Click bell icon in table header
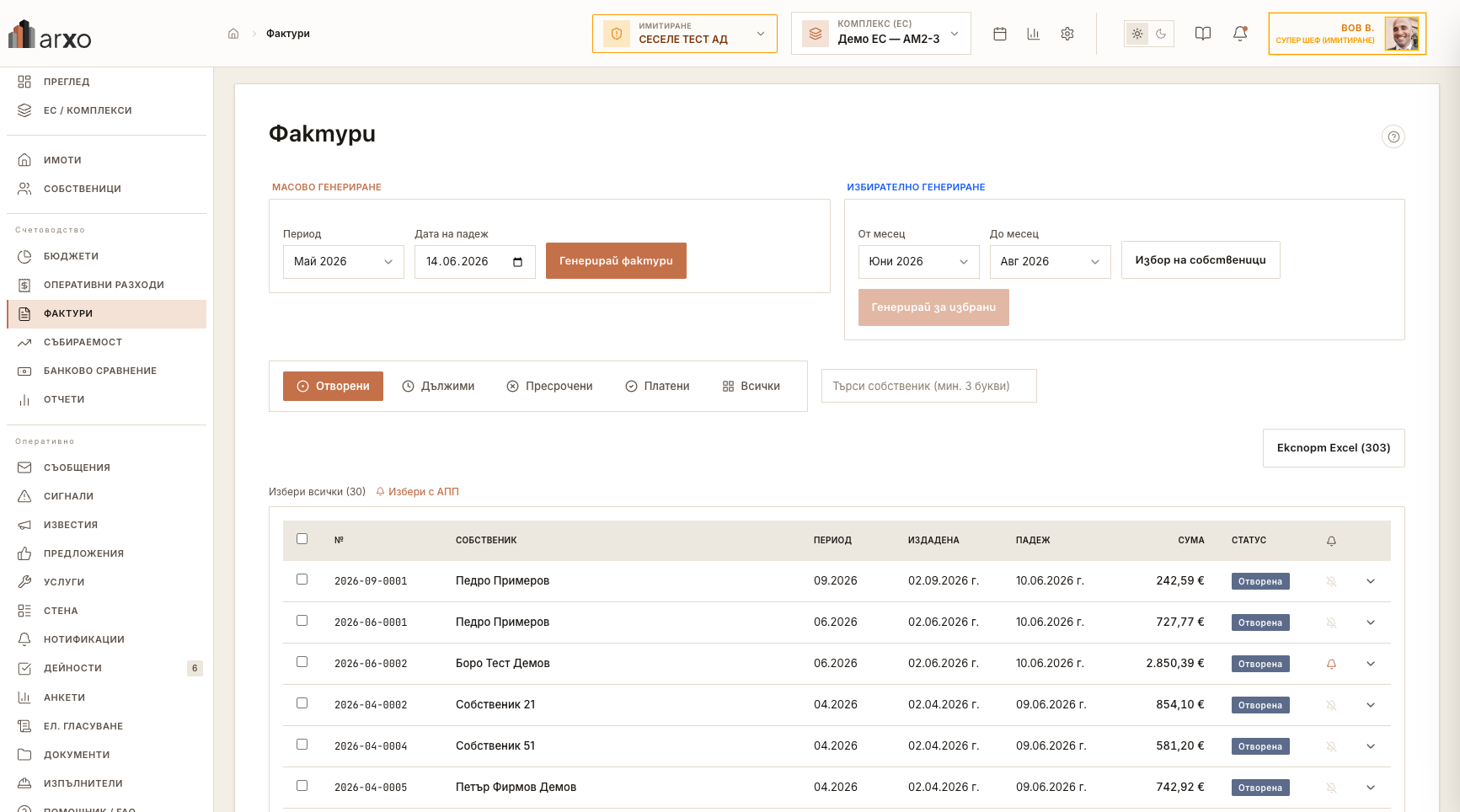The image size is (1460, 812). pos(1331,541)
